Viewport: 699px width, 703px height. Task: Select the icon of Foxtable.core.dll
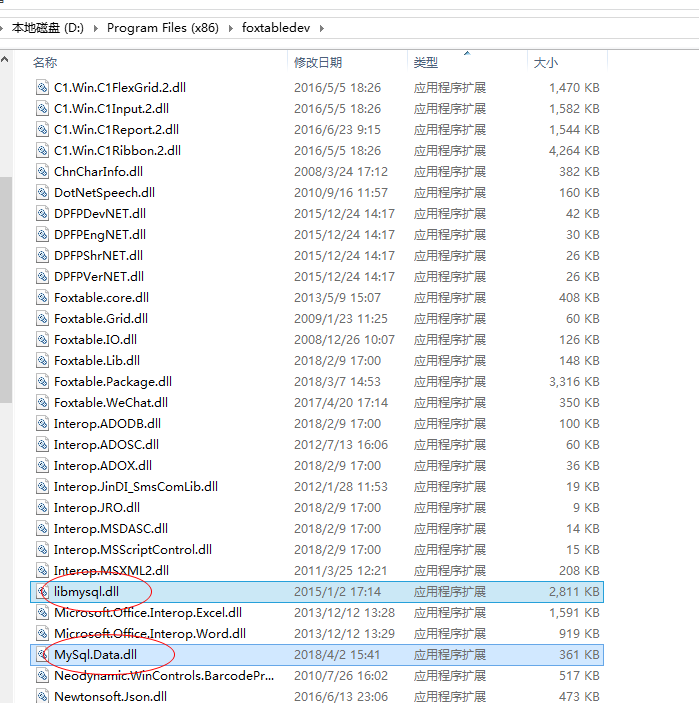[x=42, y=297]
